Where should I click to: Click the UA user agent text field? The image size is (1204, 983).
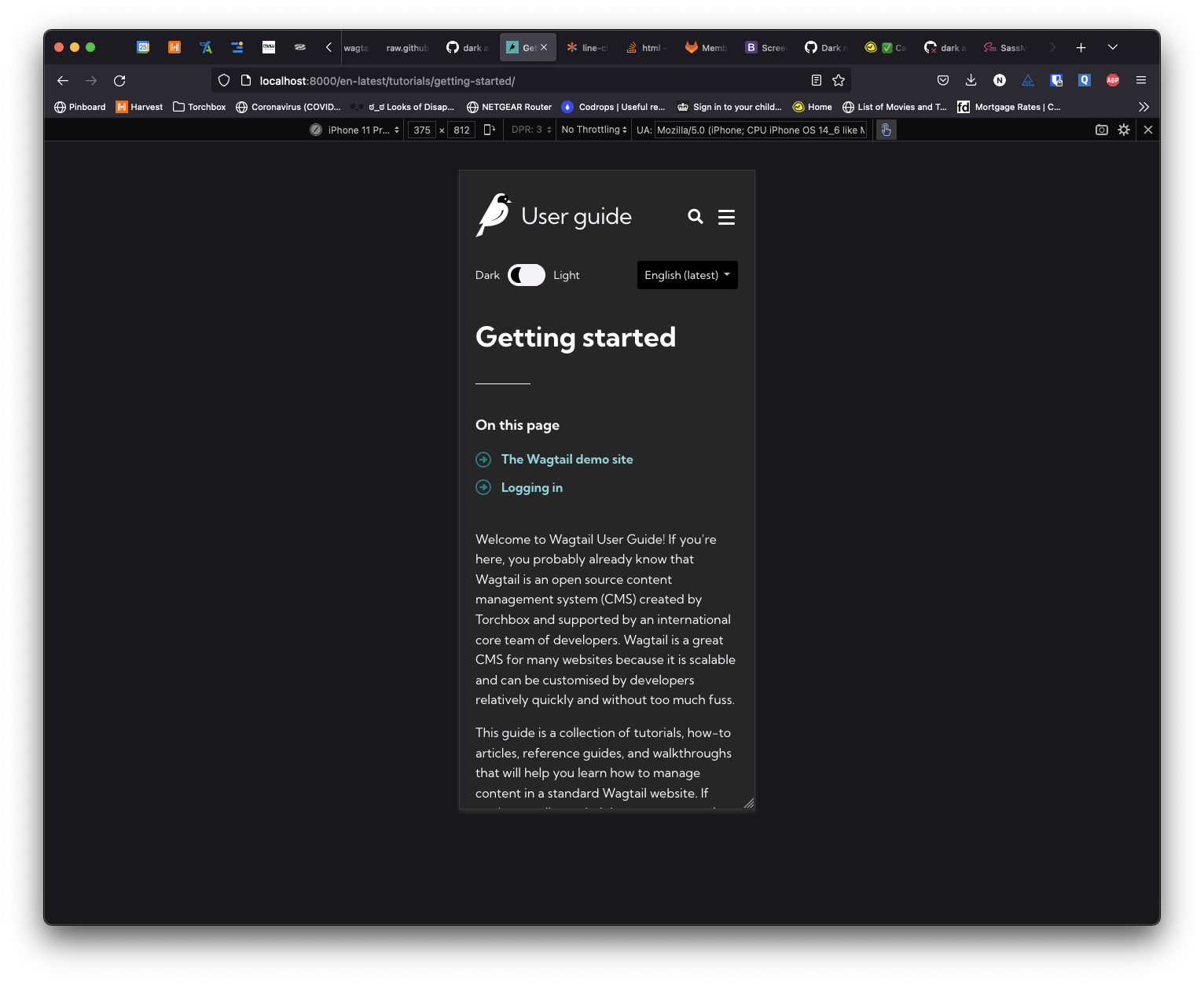pos(761,130)
